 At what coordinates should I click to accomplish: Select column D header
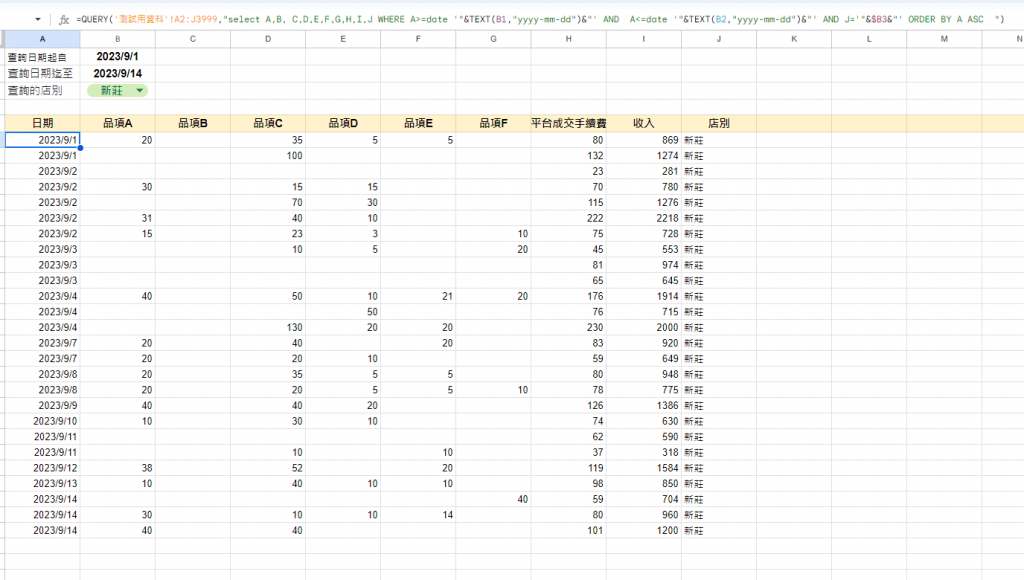pyautogui.click(x=268, y=39)
